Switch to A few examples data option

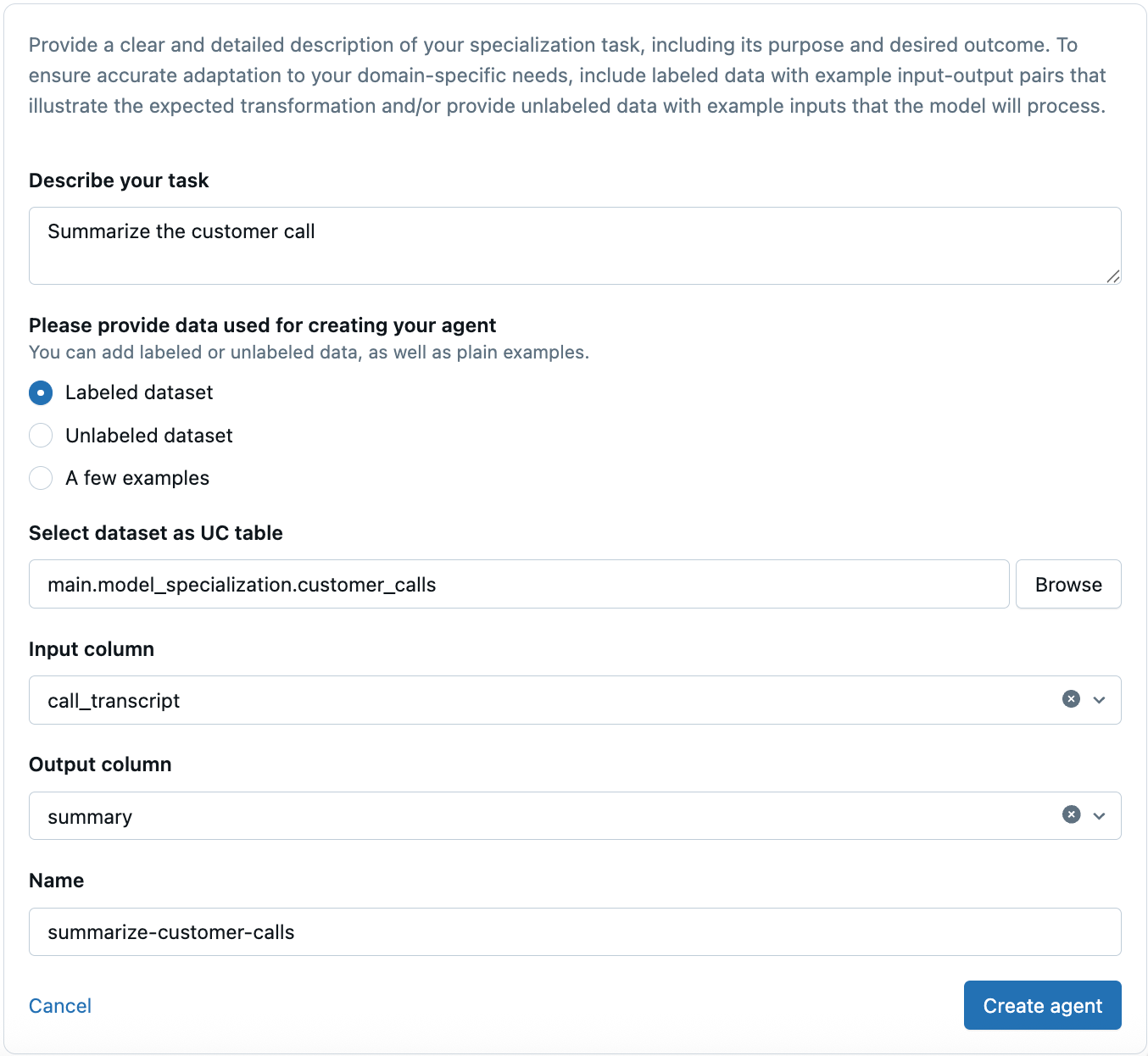pyautogui.click(x=40, y=478)
